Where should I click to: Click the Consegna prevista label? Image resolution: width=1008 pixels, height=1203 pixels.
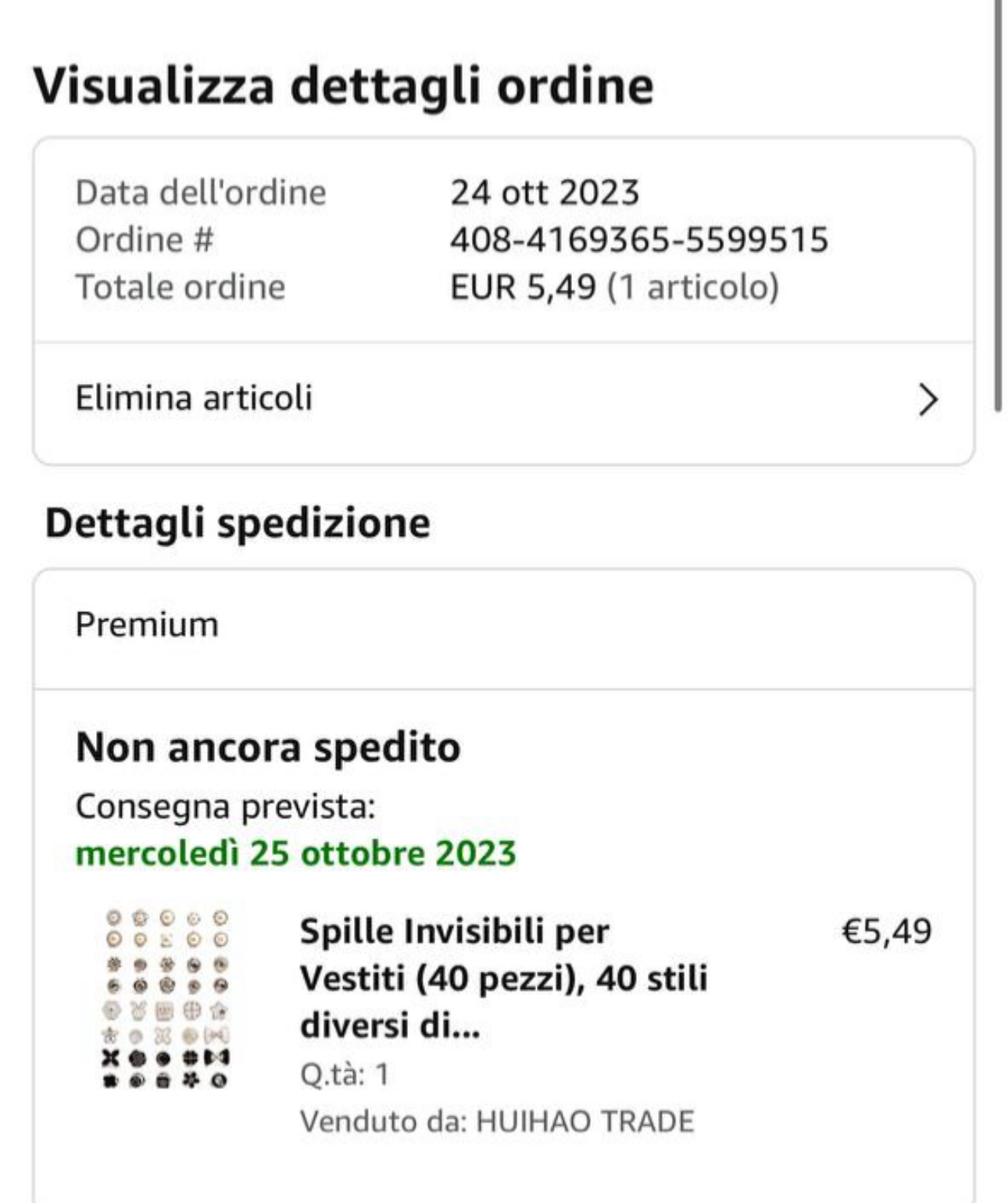(225, 807)
